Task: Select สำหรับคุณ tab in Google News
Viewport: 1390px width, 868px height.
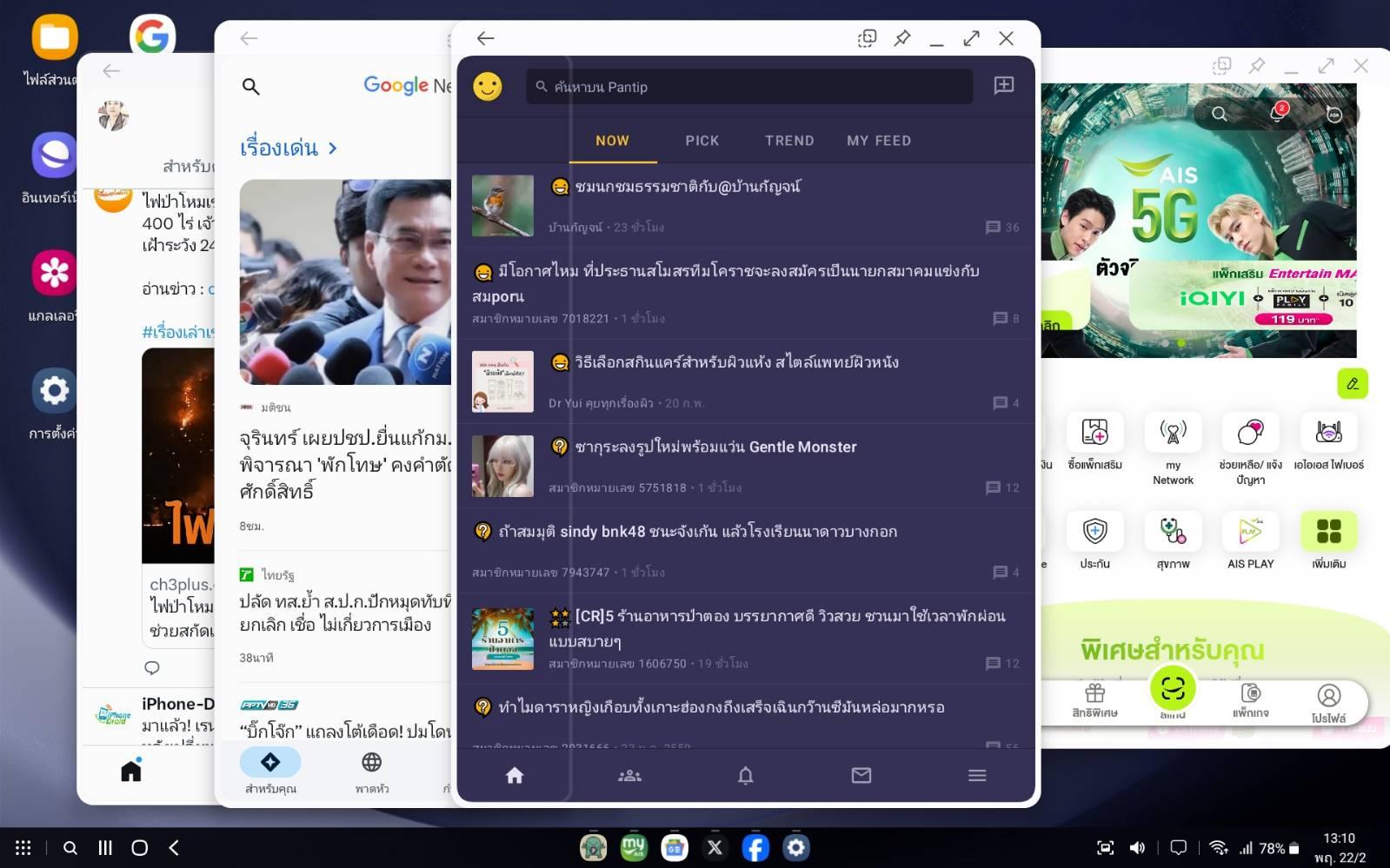Action: [270, 772]
